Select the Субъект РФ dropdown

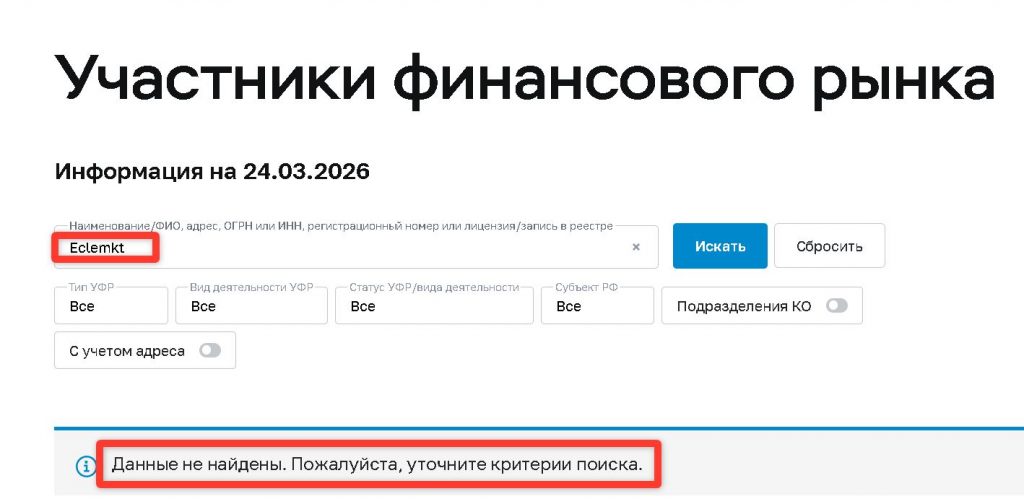[597, 306]
